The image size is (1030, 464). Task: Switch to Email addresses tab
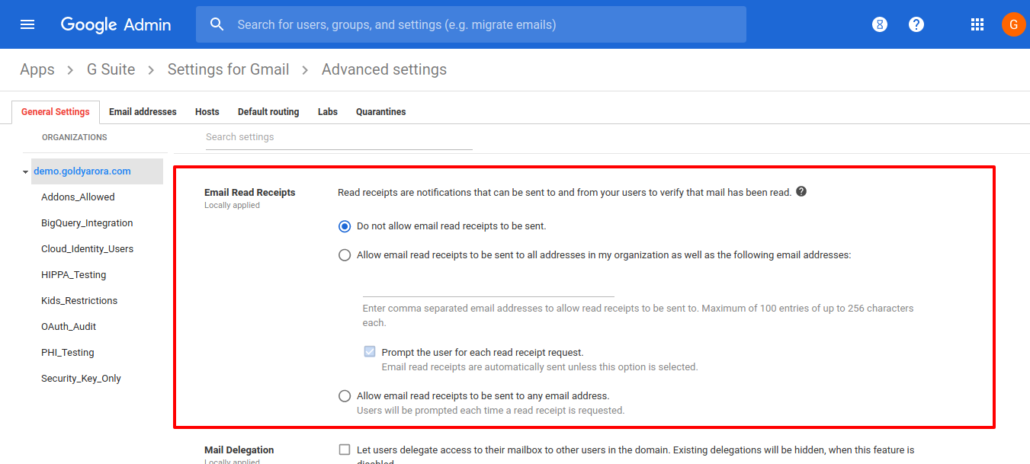point(143,112)
